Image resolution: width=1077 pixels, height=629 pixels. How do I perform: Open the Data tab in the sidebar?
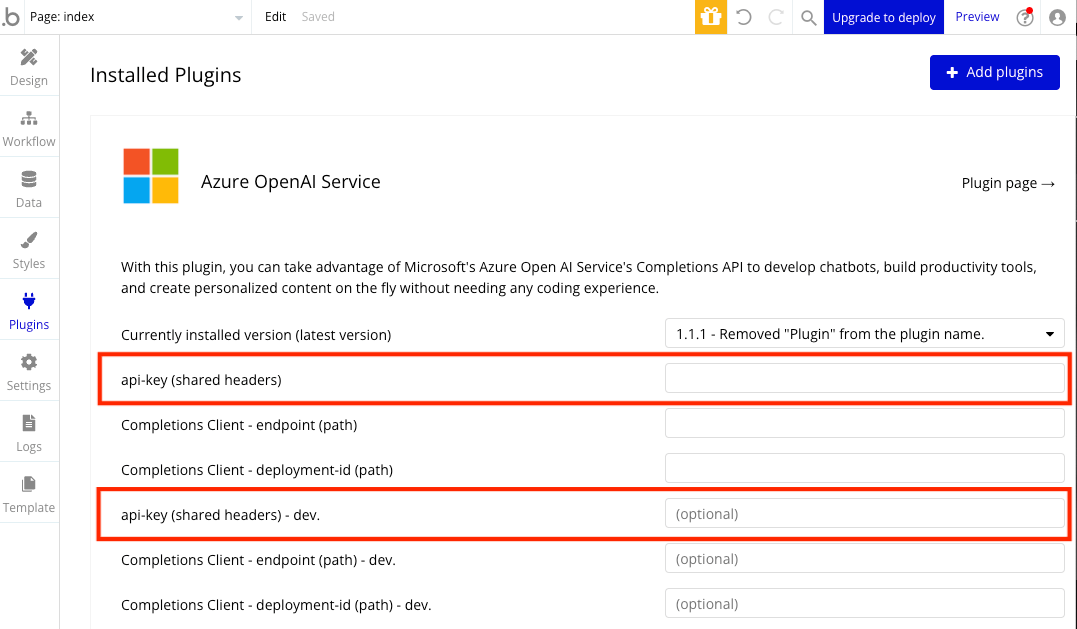(28, 189)
